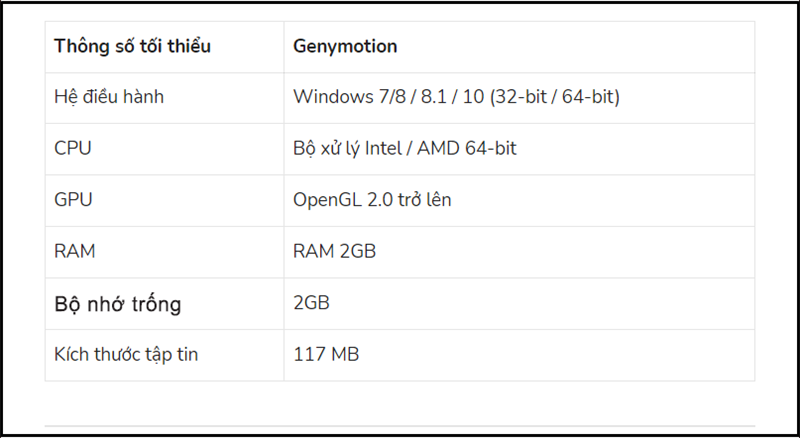The image size is (800, 438).
Task: Select the 'Kích thước tập tin' label
Action: click(x=126, y=354)
